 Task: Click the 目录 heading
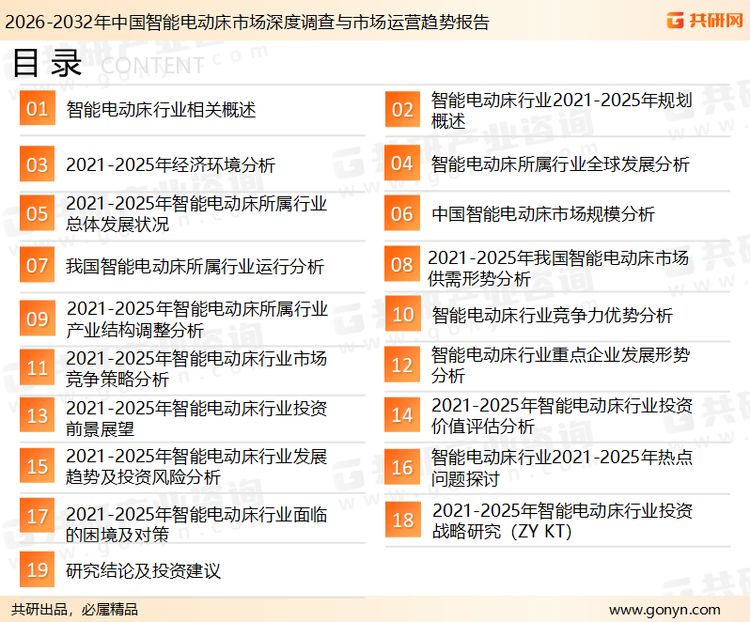point(47,63)
